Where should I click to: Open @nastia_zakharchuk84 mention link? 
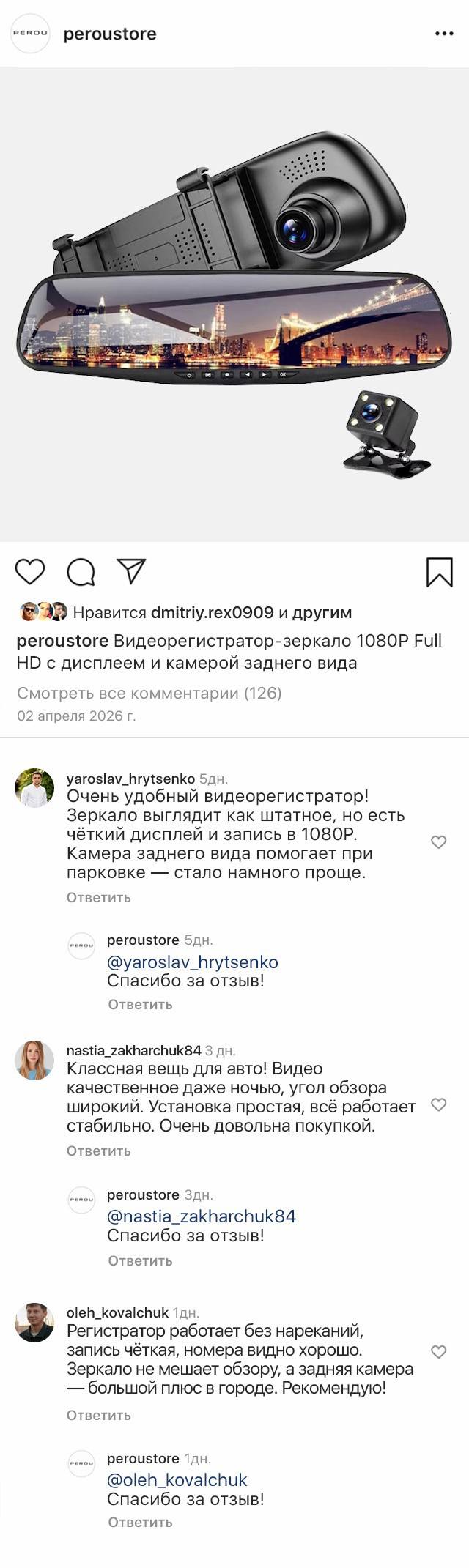[201, 1216]
